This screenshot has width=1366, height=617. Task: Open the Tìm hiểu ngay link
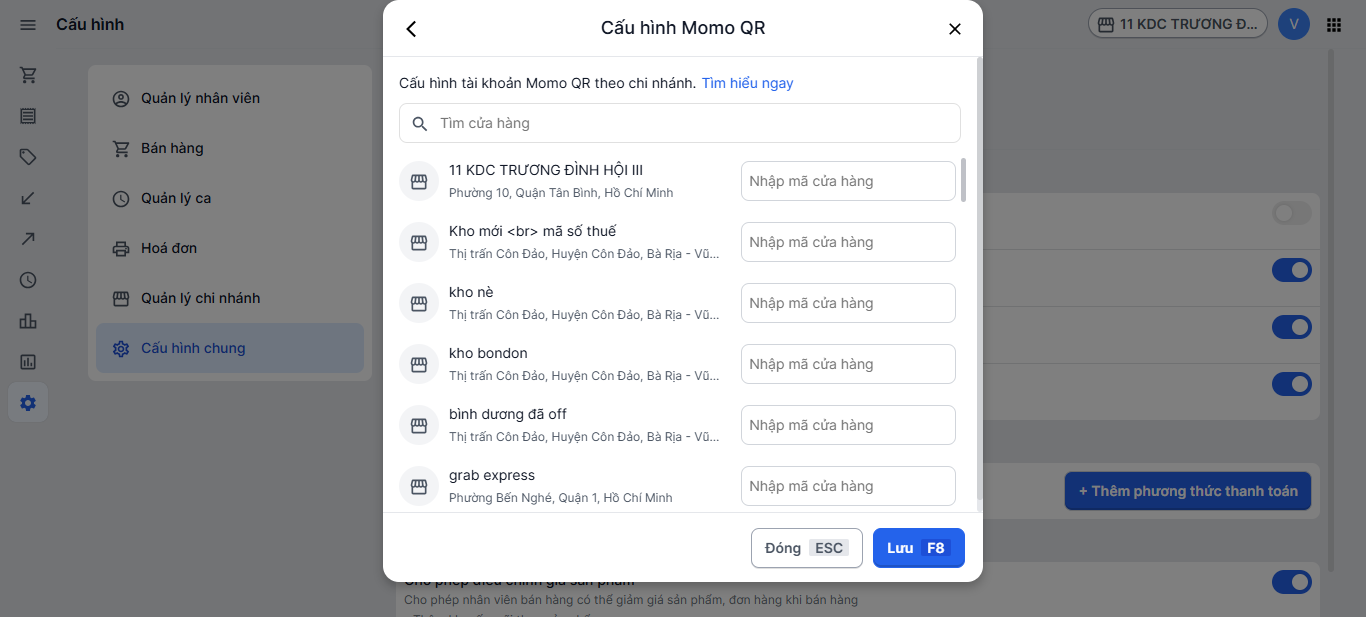click(747, 83)
